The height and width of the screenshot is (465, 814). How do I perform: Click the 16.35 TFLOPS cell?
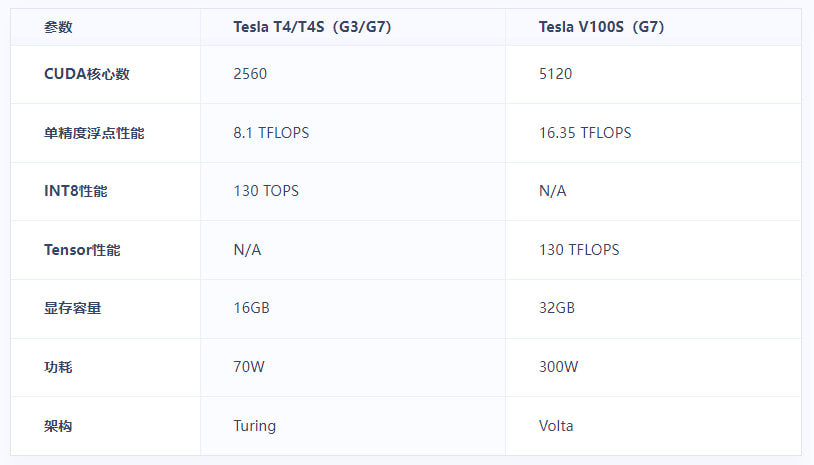pos(584,132)
